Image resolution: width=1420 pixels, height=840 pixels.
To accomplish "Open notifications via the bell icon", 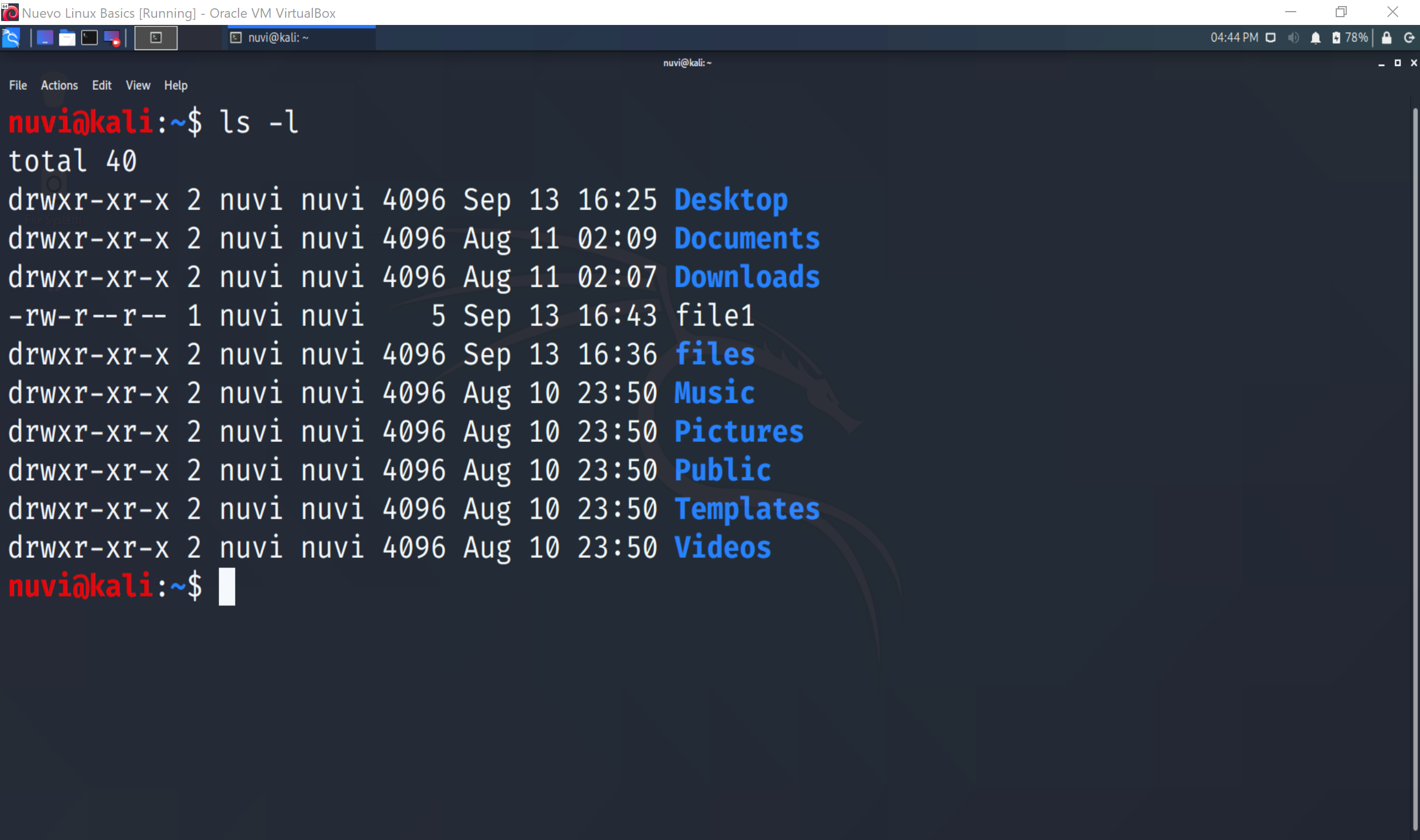I will [1316, 38].
